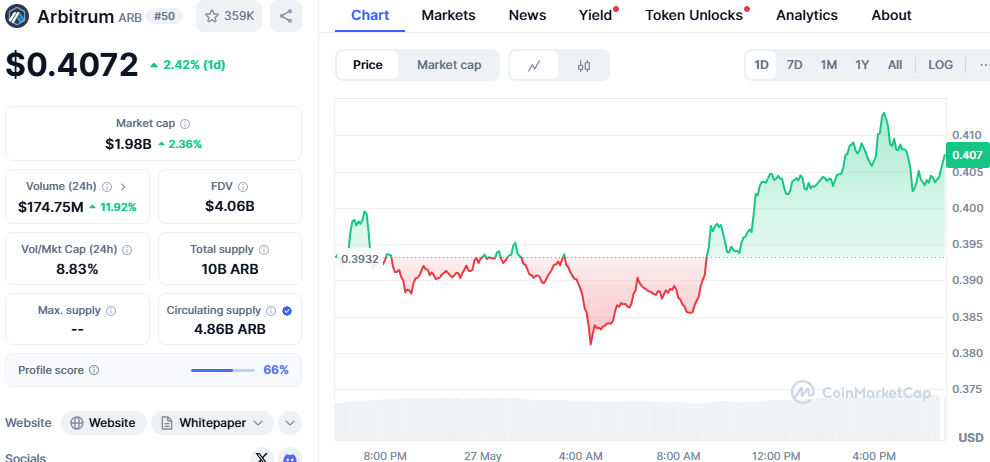Switch to line chart view icon
The width and height of the screenshot is (990, 462).
tap(534, 65)
